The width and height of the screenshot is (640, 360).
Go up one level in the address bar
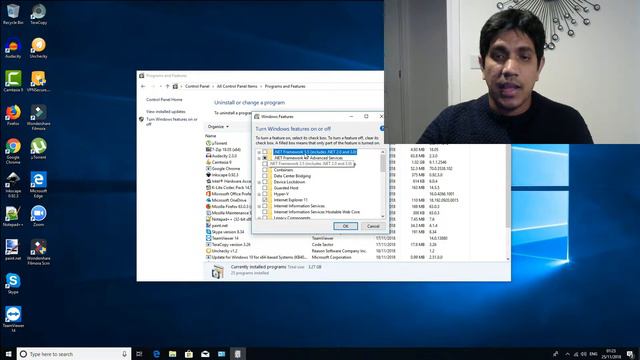click(x=167, y=87)
